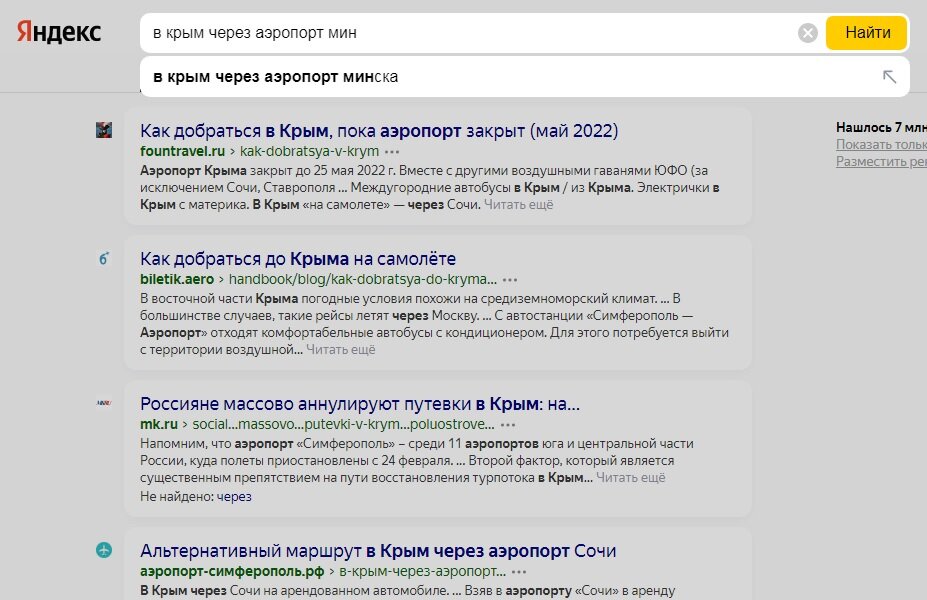
Task: Open biletik.aero domain link
Action: coord(177,279)
